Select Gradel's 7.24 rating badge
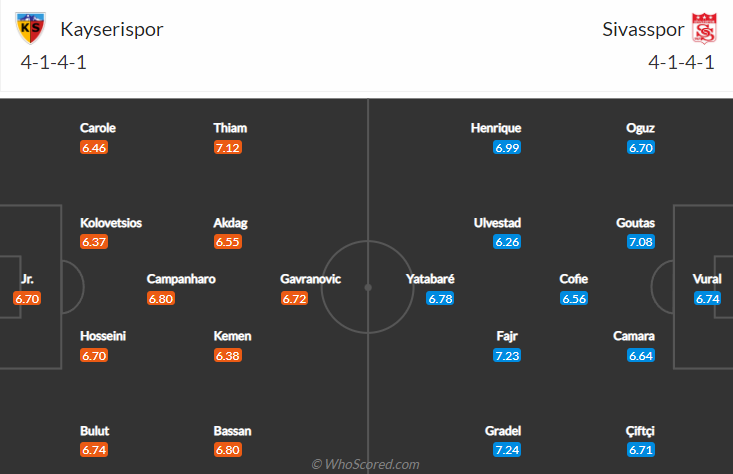733x474 pixels. click(507, 450)
